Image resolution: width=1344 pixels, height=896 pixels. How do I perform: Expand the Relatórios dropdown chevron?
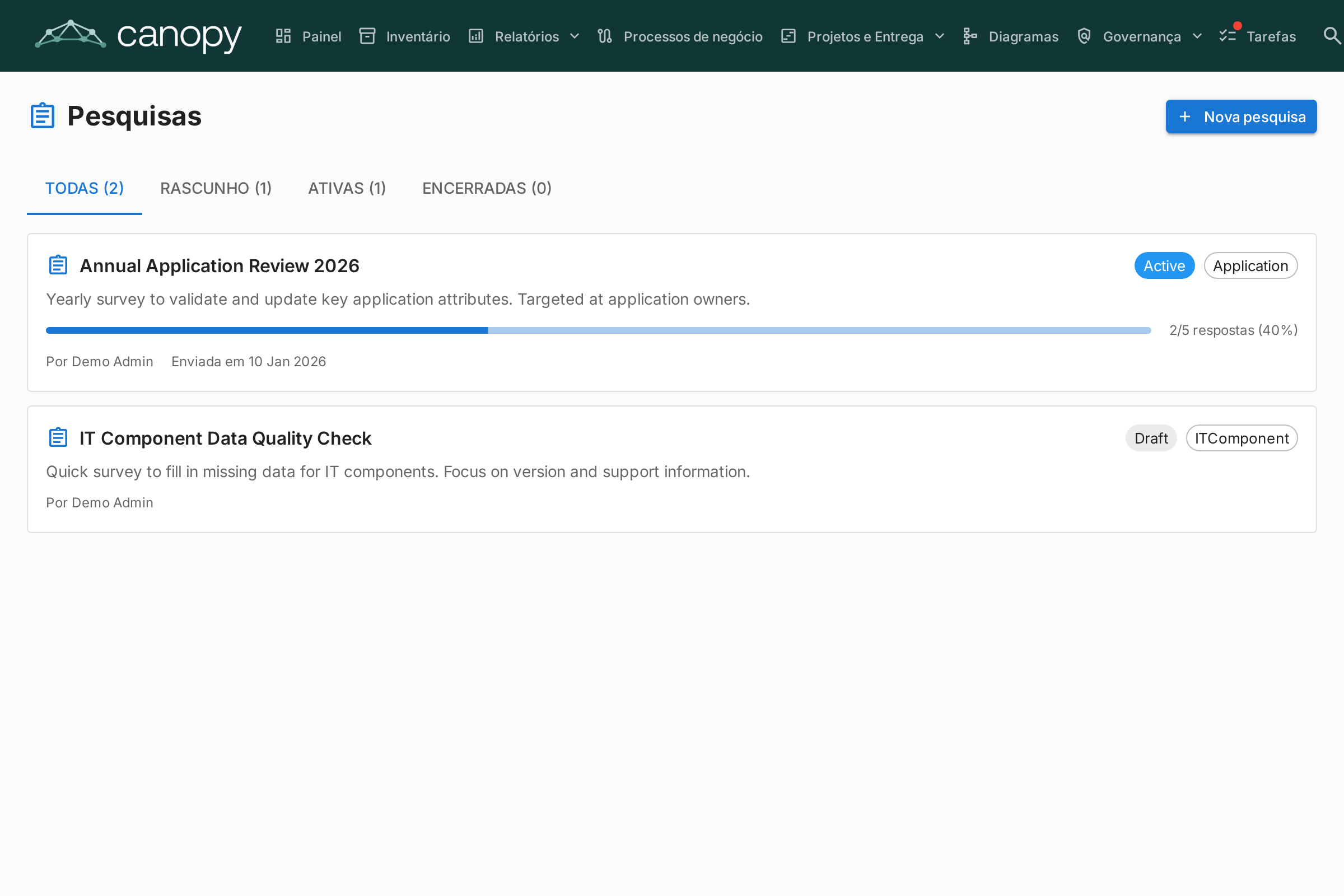tap(575, 36)
